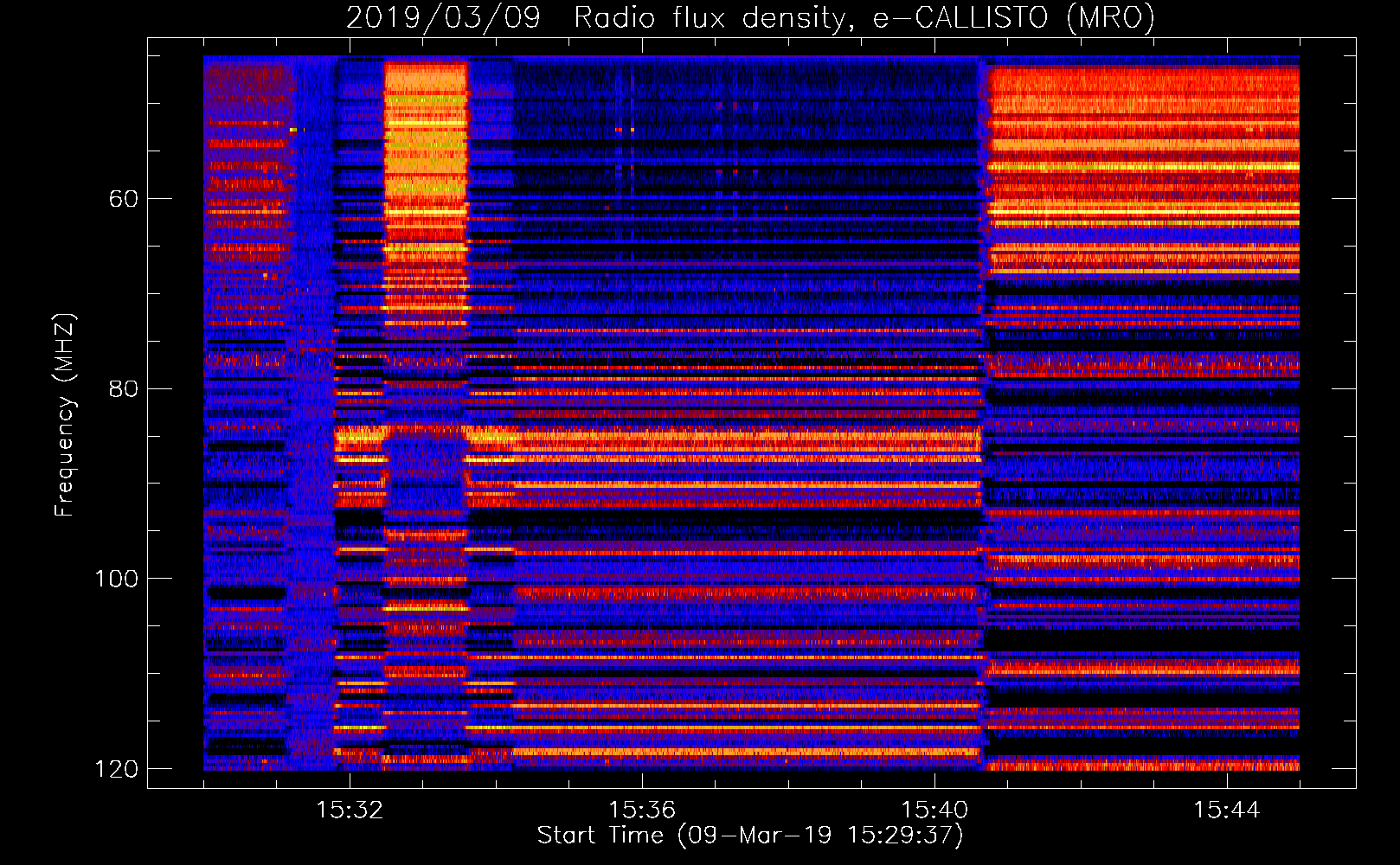Click the 15:36 time tick label
This screenshot has height=865, width=1400.
click(x=642, y=811)
